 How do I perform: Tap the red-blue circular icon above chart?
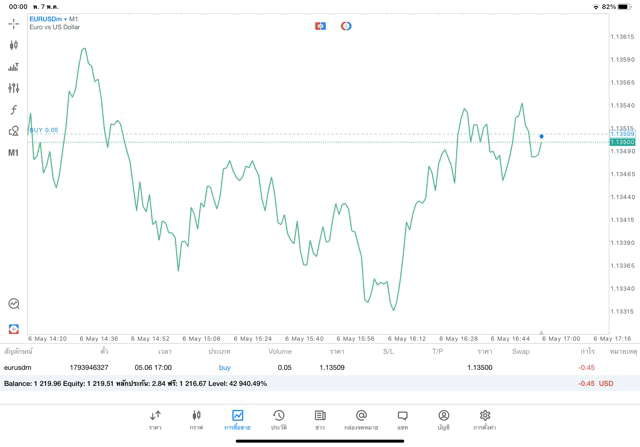pos(346,26)
